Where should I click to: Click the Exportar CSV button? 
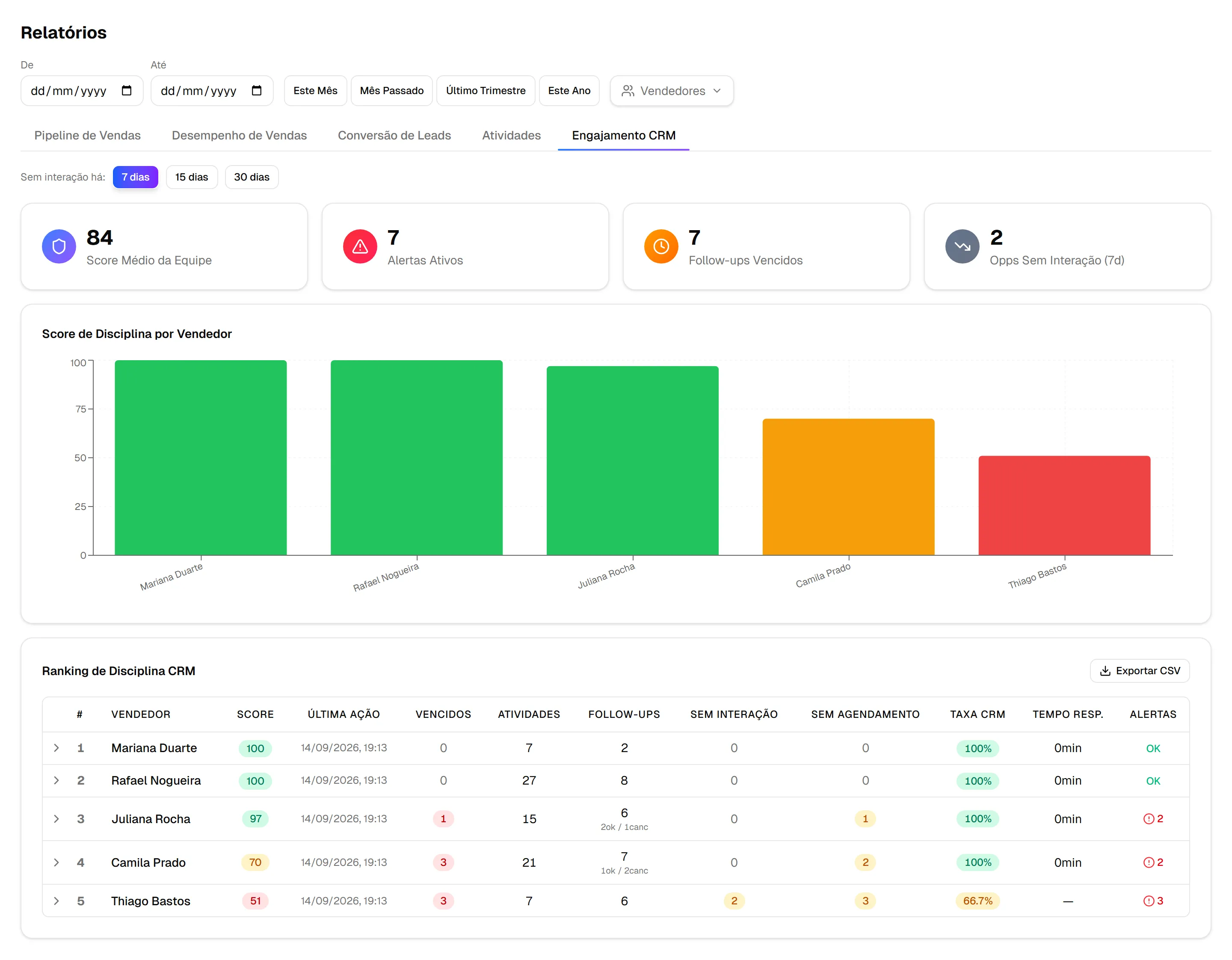[x=1140, y=671]
